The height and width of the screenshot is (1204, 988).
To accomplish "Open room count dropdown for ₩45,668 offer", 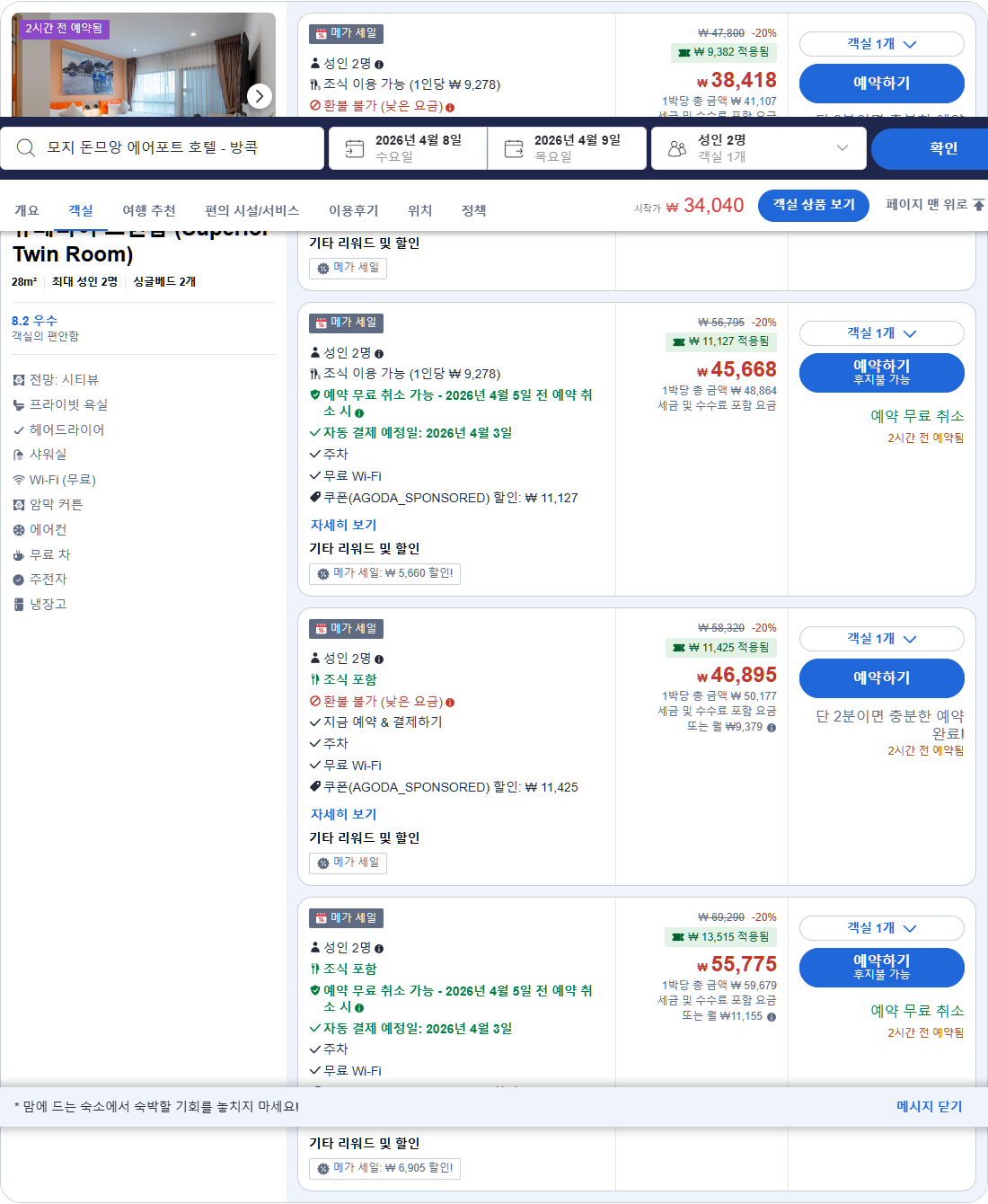I will [881, 333].
